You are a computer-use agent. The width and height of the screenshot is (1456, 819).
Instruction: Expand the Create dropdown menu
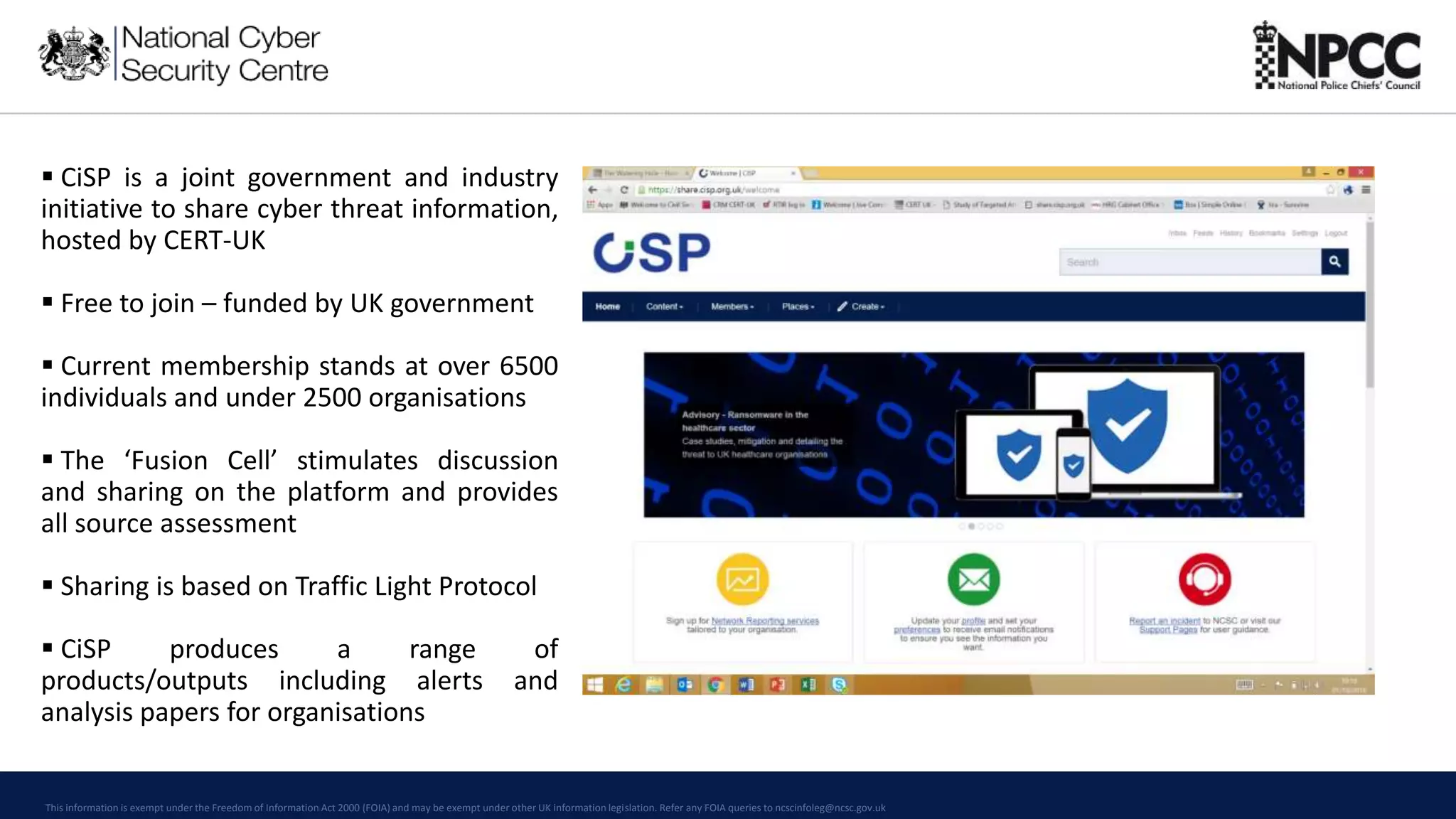coord(861,306)
